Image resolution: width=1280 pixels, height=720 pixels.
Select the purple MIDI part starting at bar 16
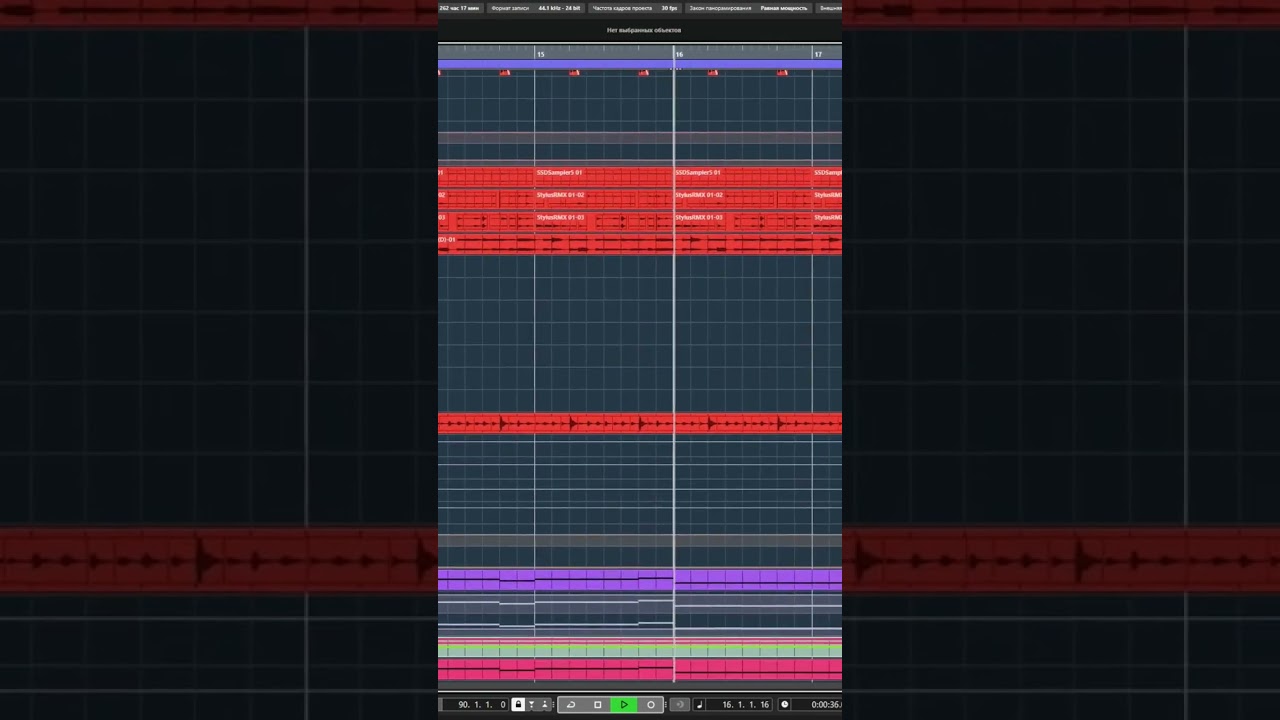758,579
